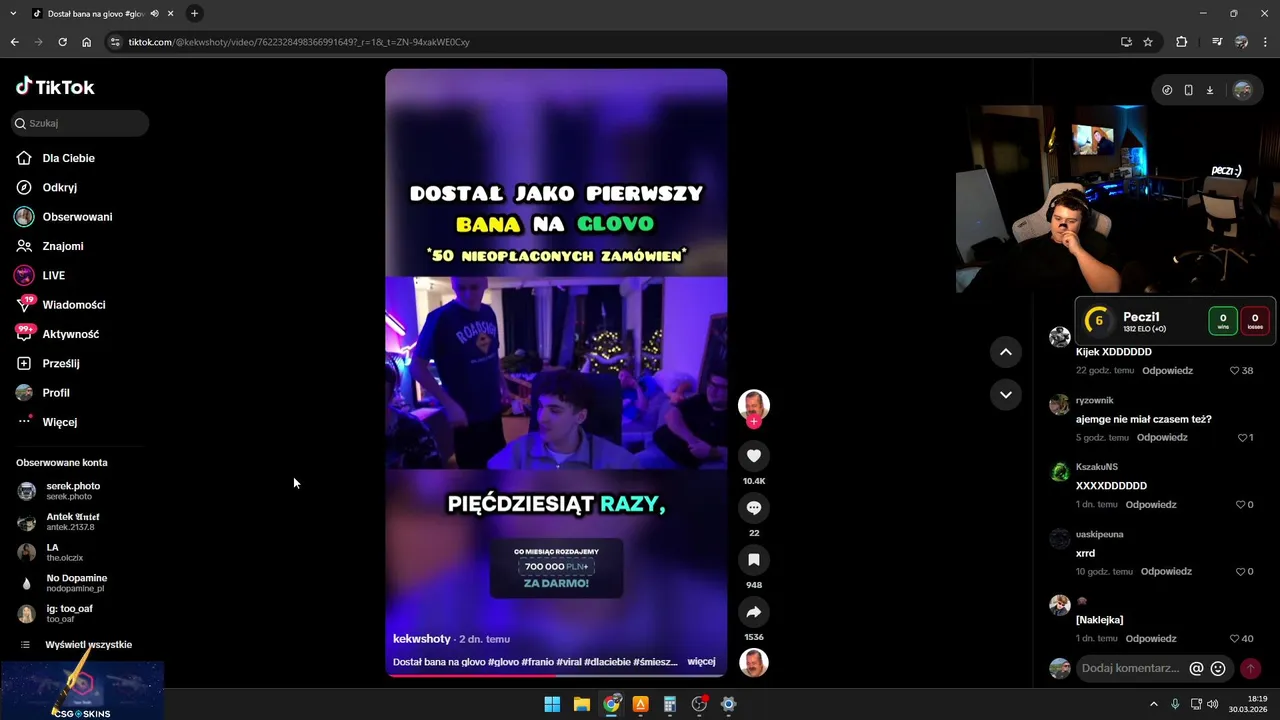The width and height of the screenshot is (1280, 720).
Task: Open Wiadomości inbox
Action: [x=73, y=305]
